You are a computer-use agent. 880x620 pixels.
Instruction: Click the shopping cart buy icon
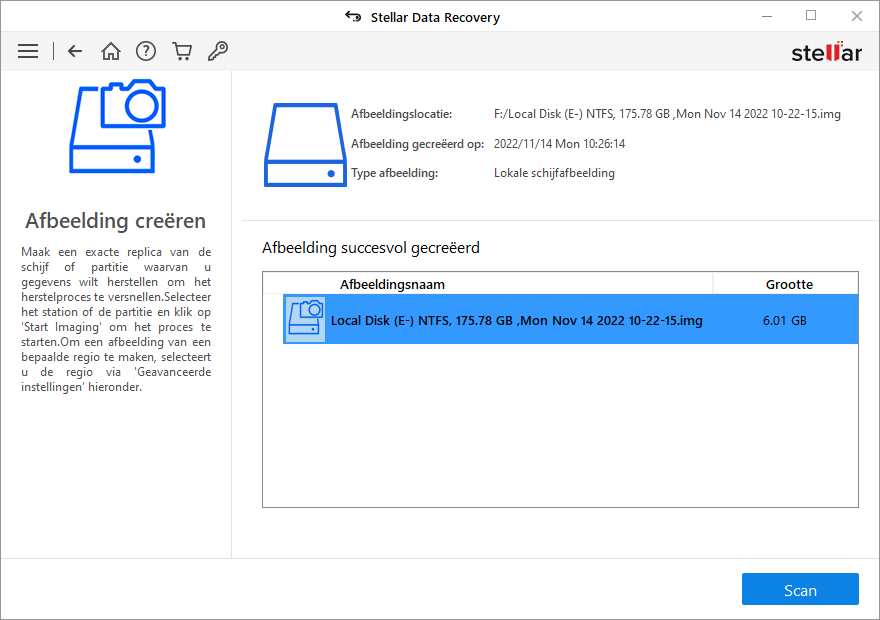(181, 51)
